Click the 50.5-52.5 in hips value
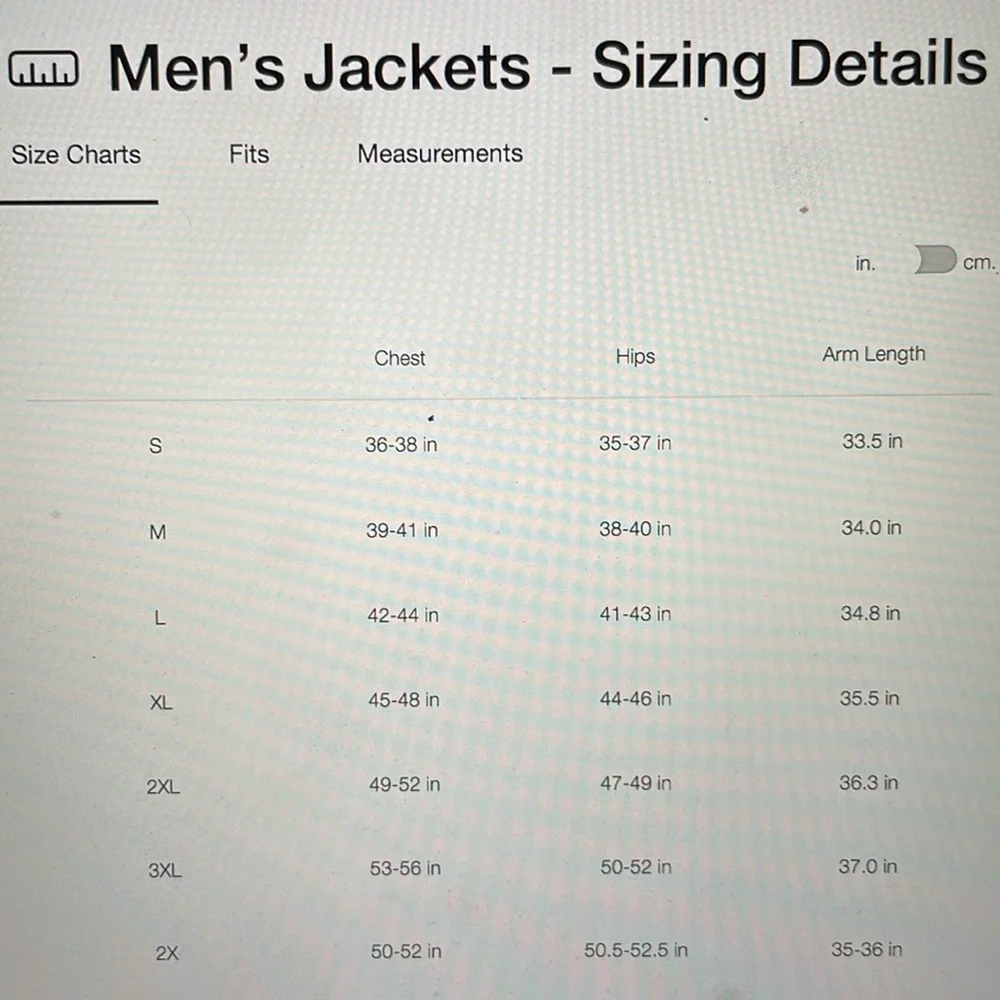 click(x=636, y=950)
